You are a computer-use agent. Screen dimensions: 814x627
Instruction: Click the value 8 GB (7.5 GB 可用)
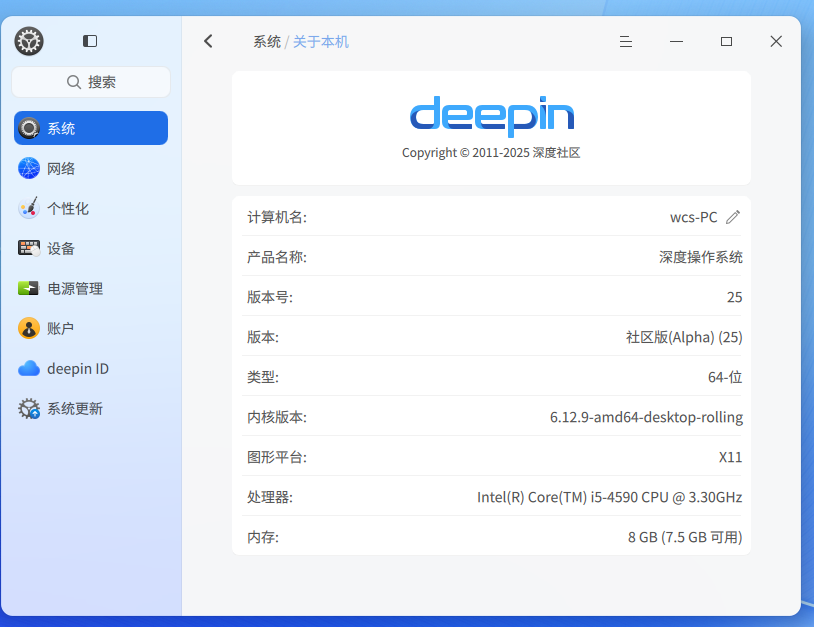pos(685,537)
